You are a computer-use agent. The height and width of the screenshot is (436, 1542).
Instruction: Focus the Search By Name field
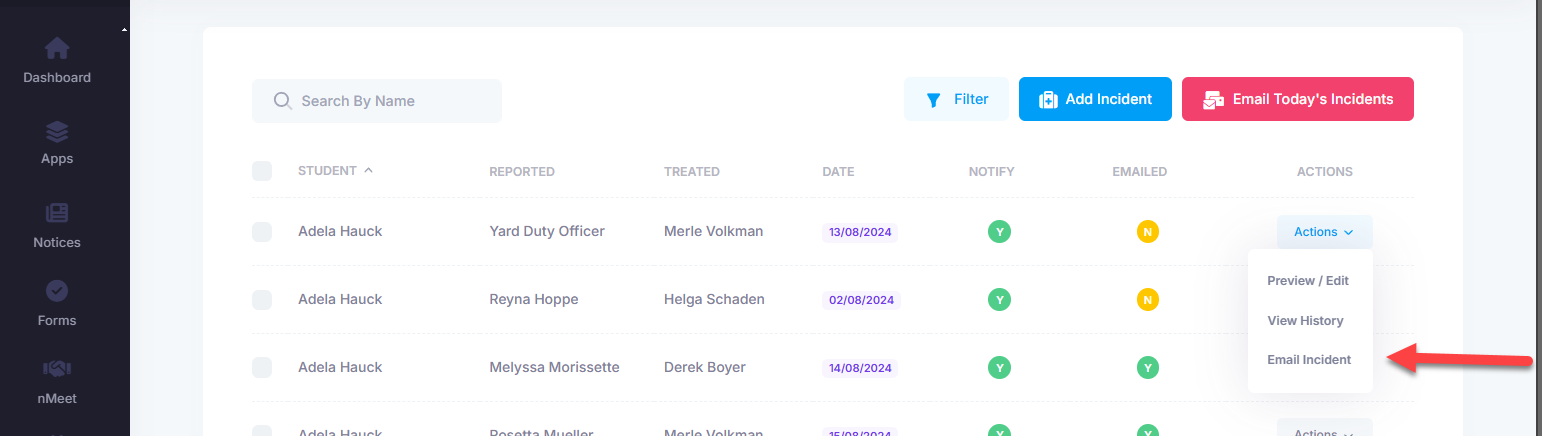coord(390,101)
